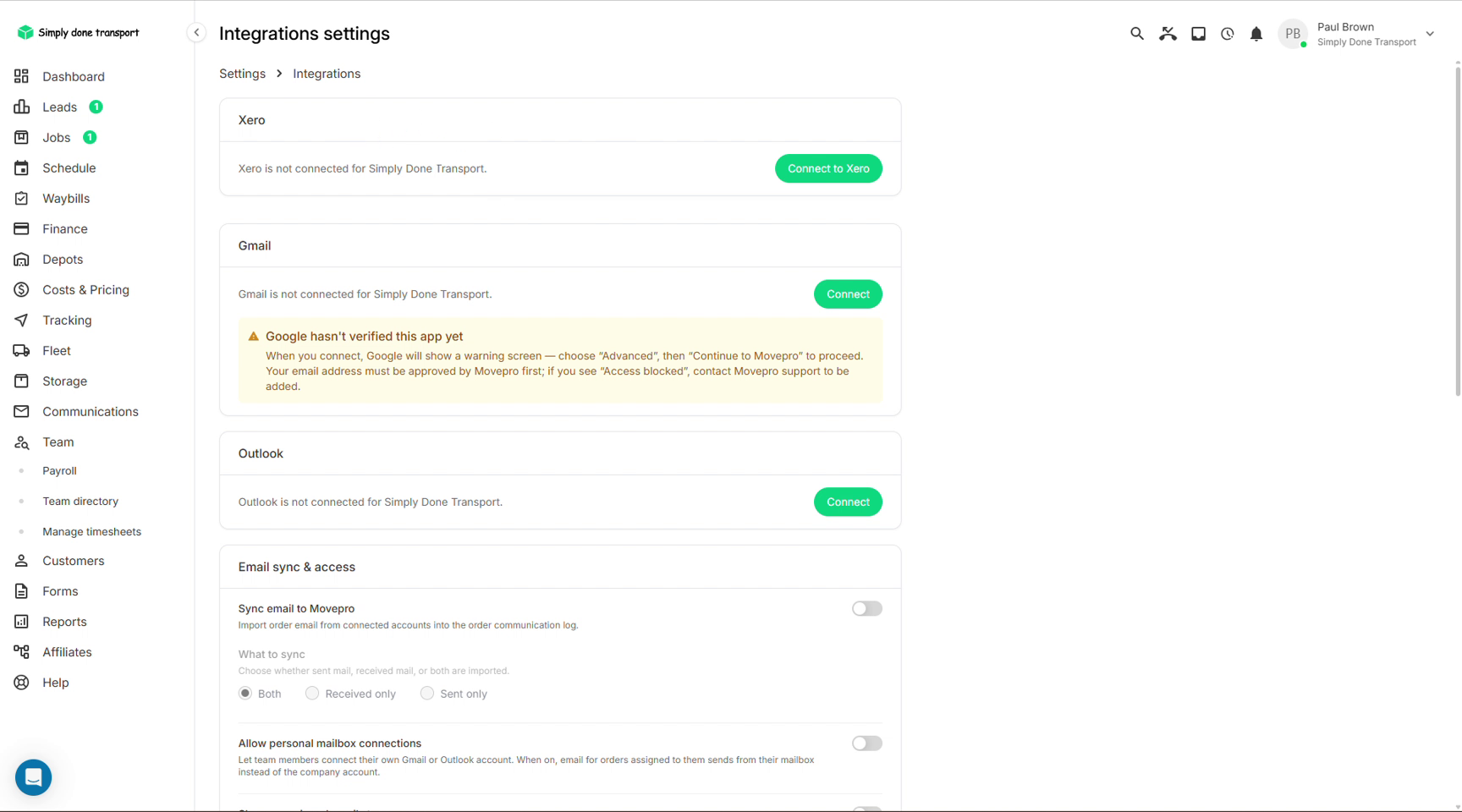Viewport: 1462px width, 812px height.
Task: Select the Both sync radio option
Action: coord(245,693)
